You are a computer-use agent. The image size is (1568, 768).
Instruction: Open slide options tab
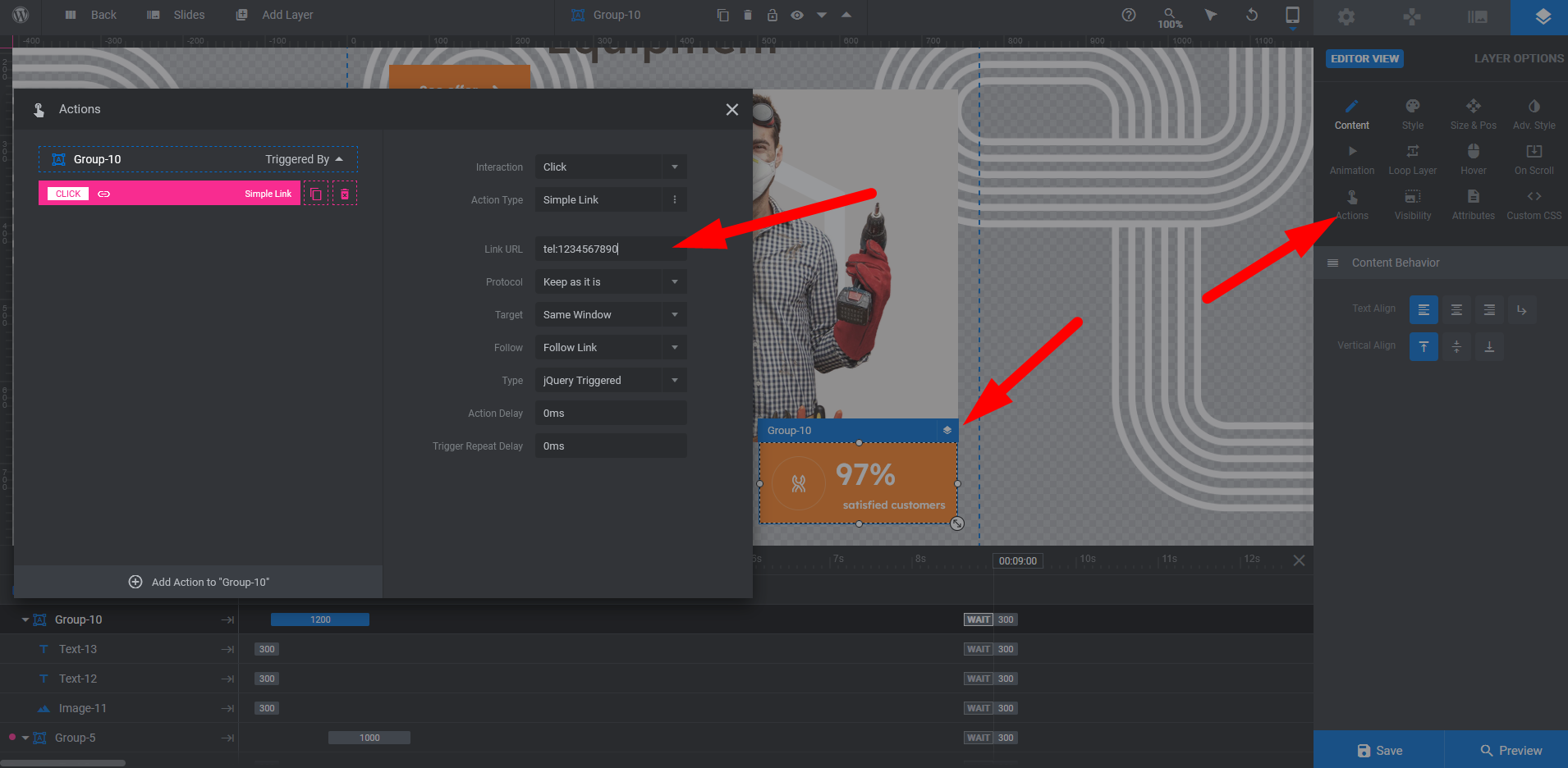click(1478, 16)
